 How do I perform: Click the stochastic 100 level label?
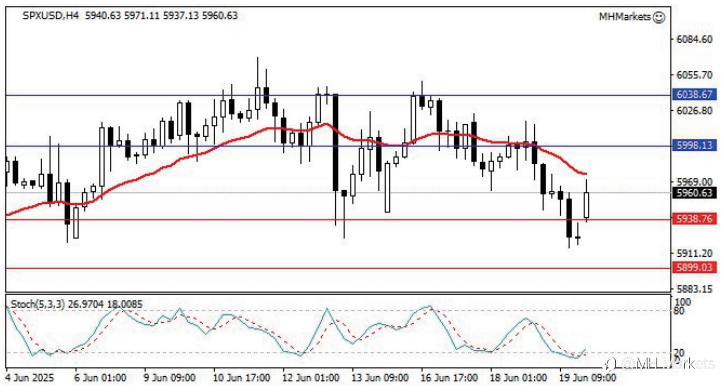point(683,302)
